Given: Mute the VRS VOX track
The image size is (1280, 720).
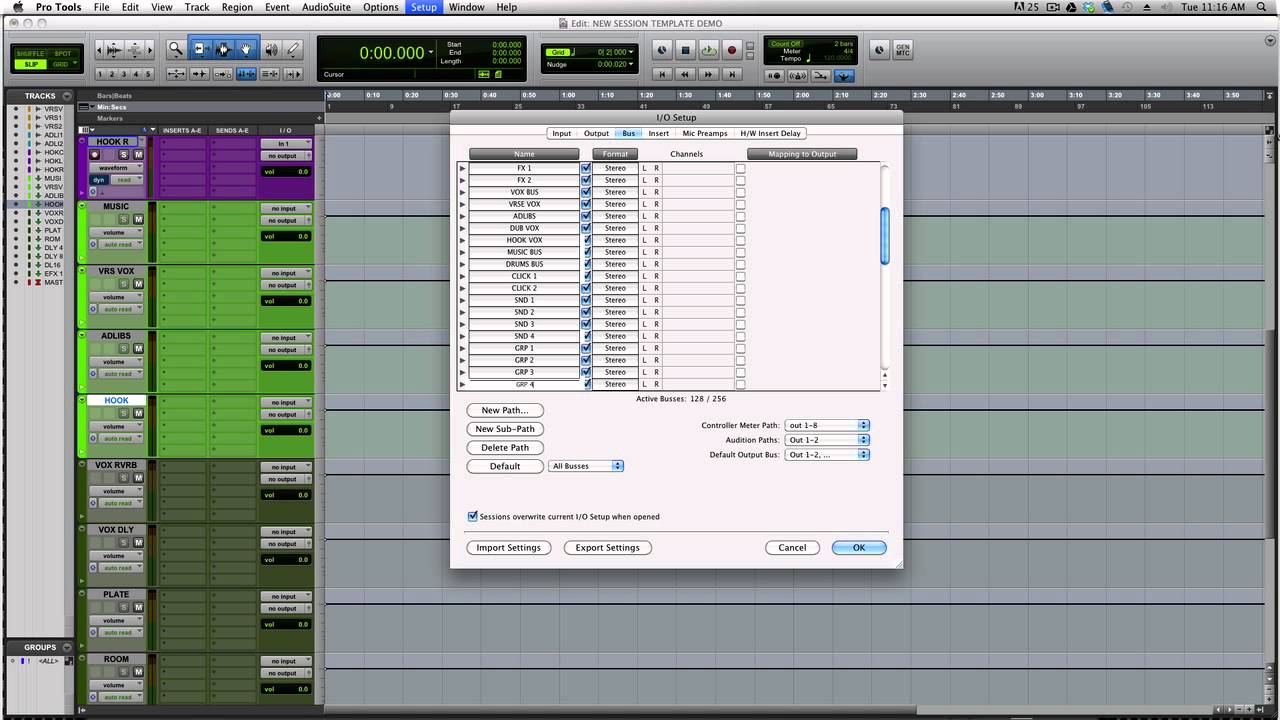Looking at the screenshot, I should (138, 284).
